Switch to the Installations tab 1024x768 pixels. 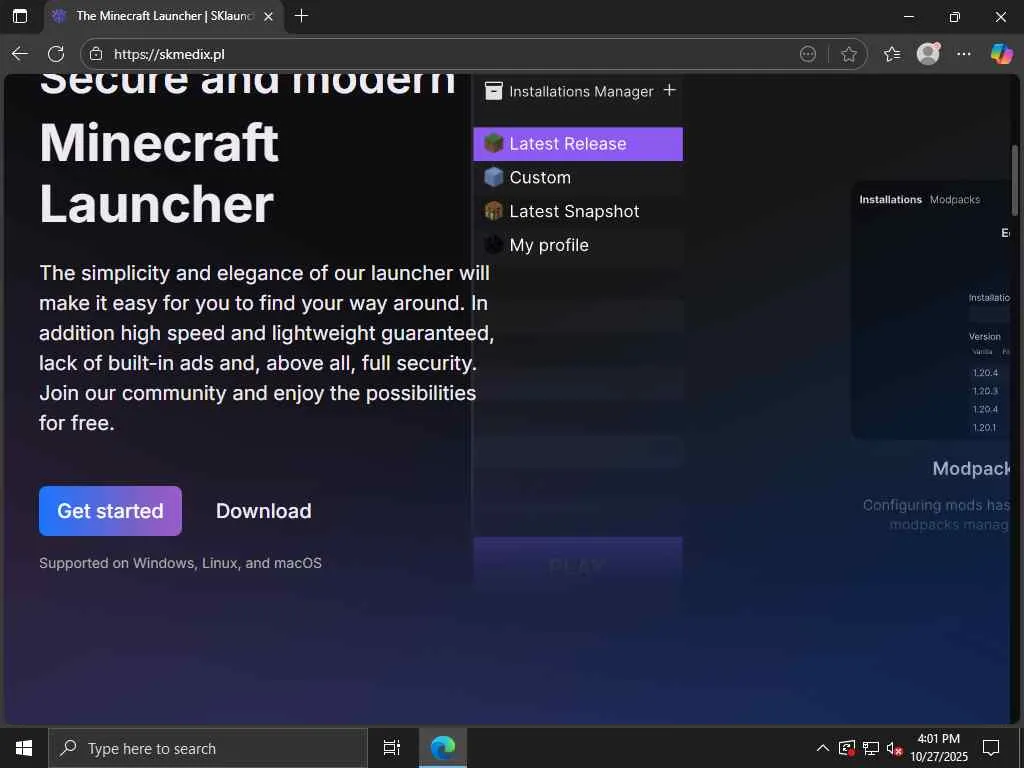click(890, 200)
